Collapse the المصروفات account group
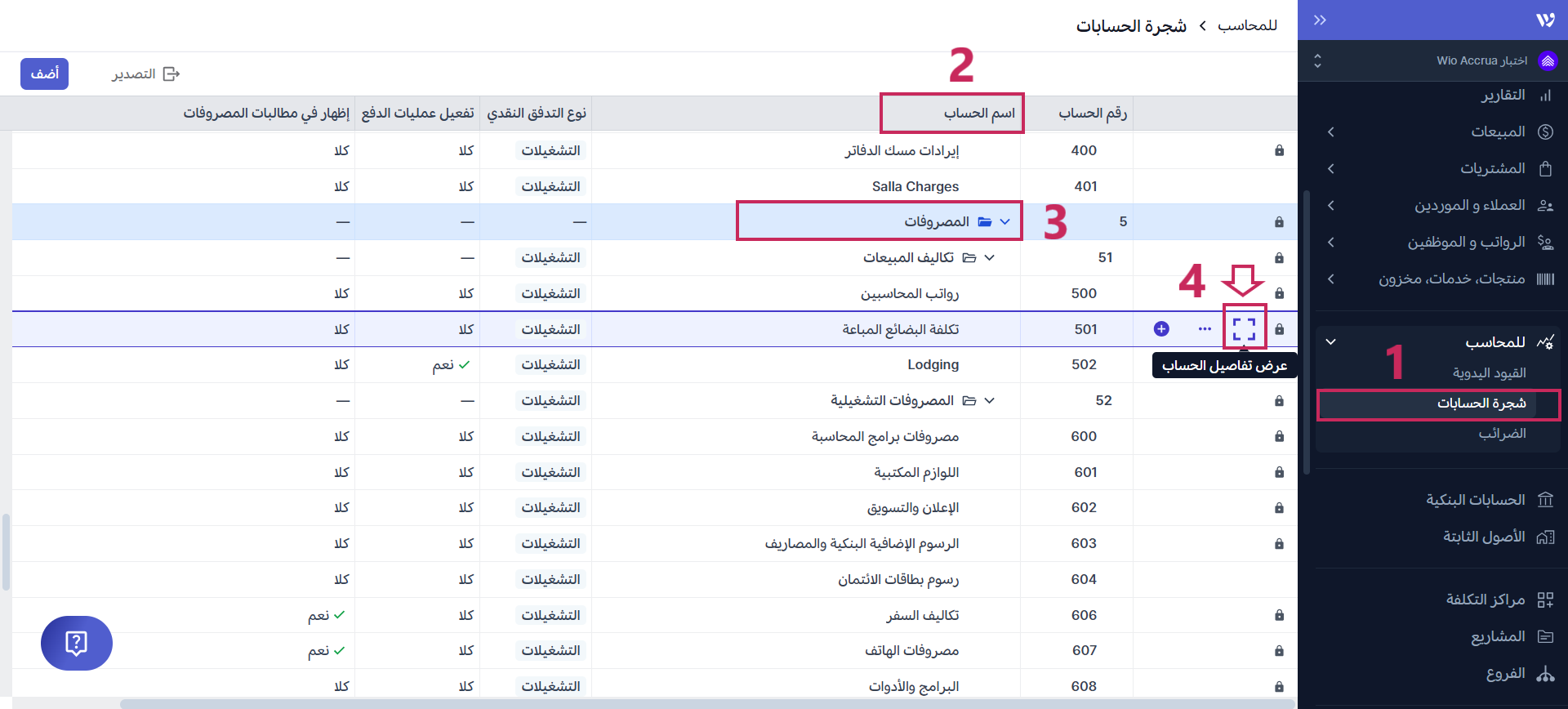 click(x=1005, y=222)
